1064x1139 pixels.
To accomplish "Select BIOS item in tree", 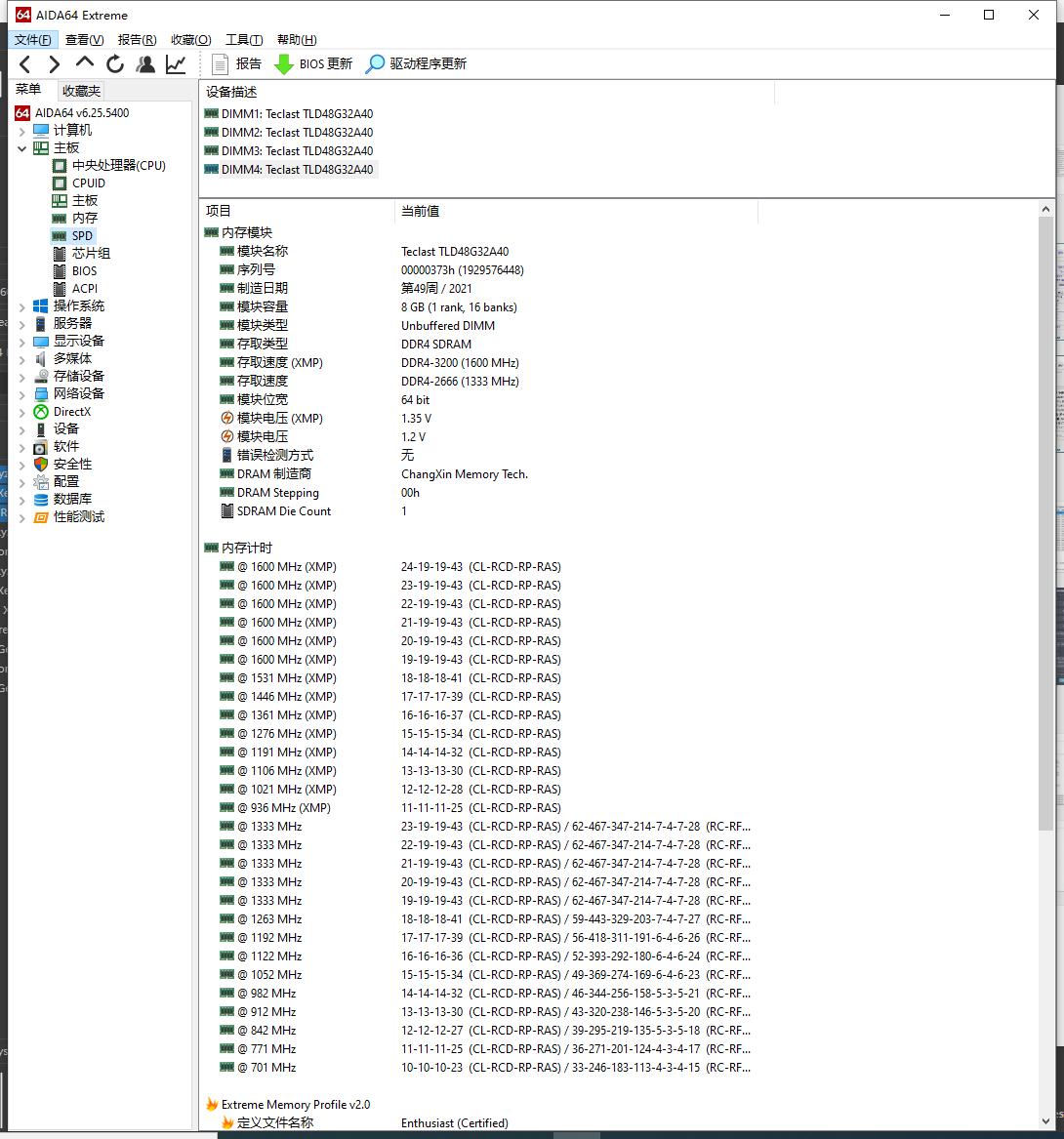I will (75, 271).
